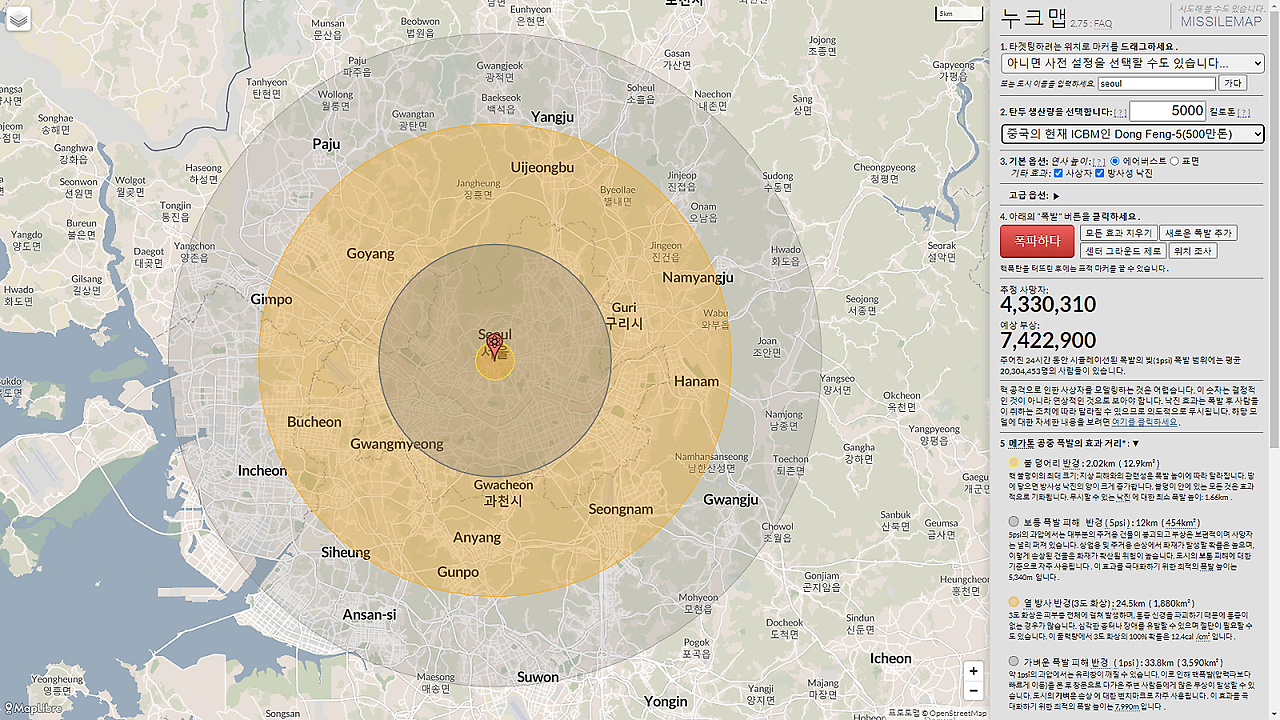Open the MISSILEMAP link
Viewport: 1280px width, 720px height.
pos(1222,22)
